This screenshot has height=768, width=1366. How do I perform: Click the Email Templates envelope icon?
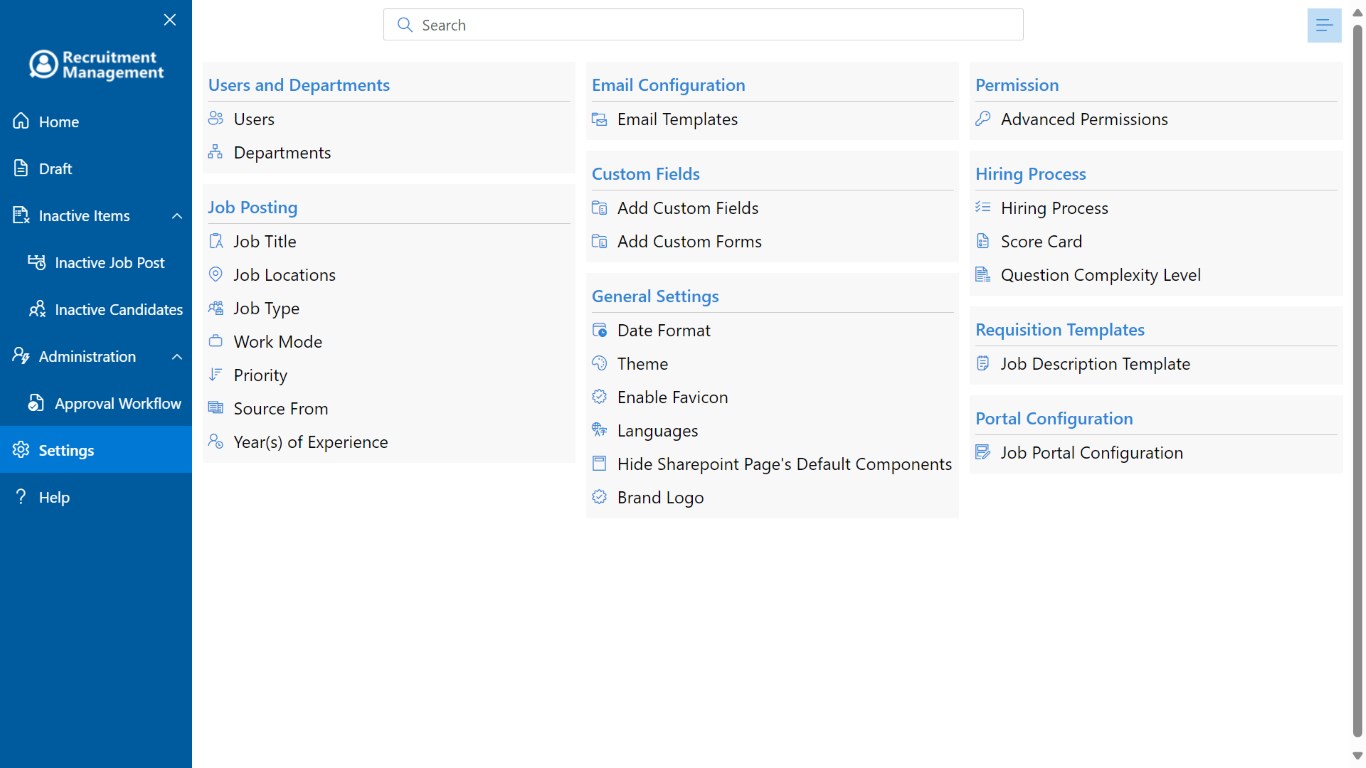[x=599, y=119]
